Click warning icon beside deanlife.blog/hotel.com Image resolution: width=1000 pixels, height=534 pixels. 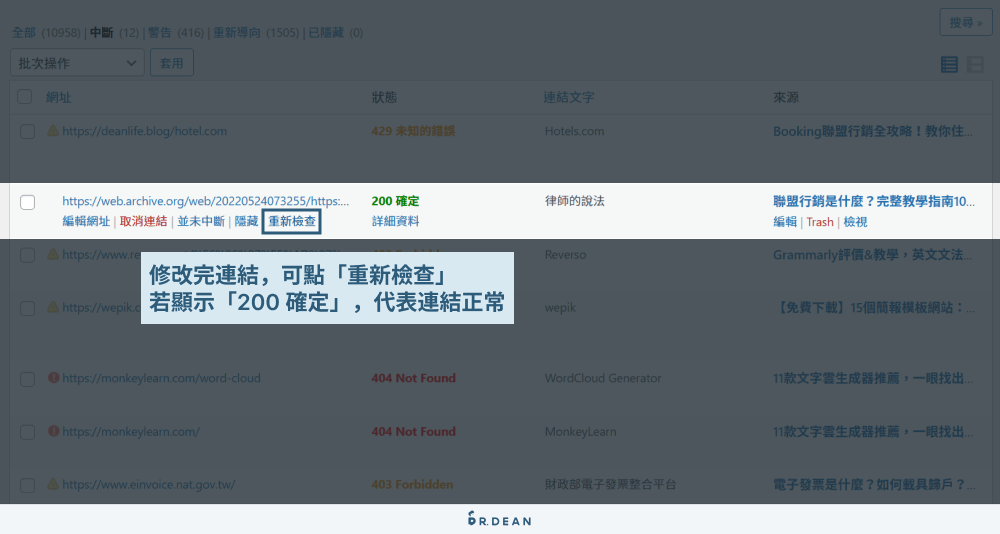[x=53, y=131]
